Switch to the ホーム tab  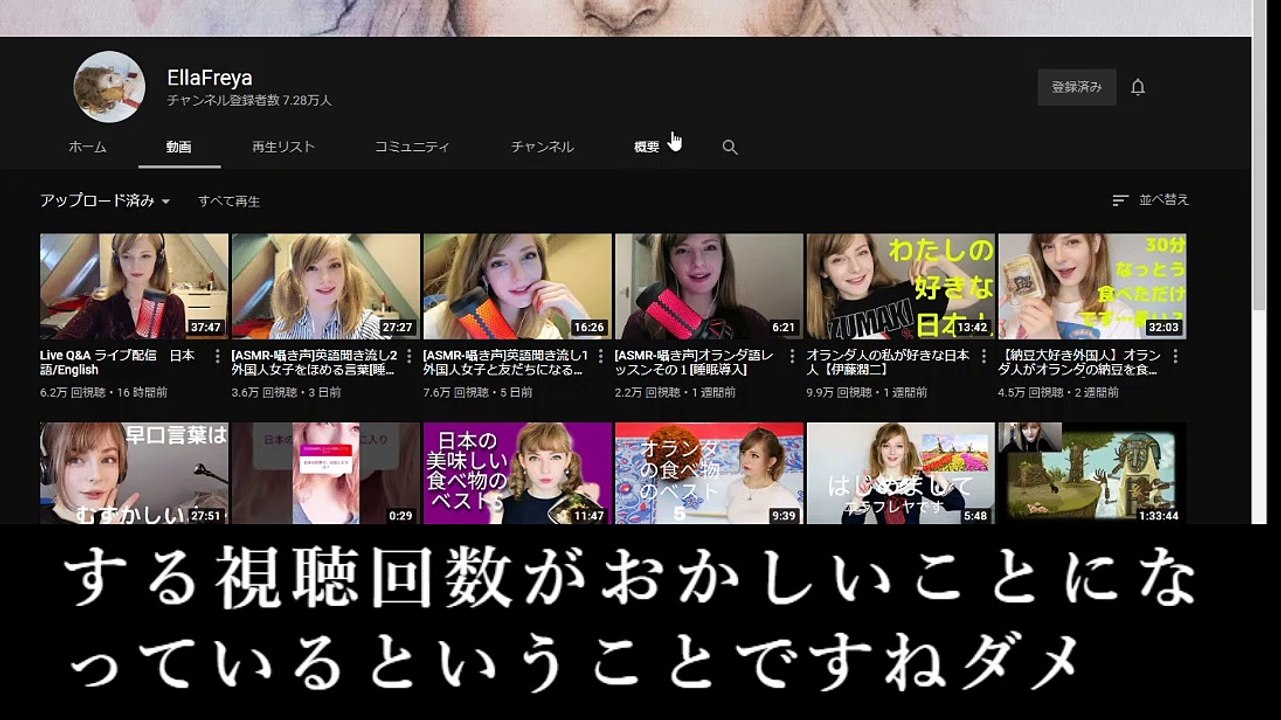pos(88,147)
